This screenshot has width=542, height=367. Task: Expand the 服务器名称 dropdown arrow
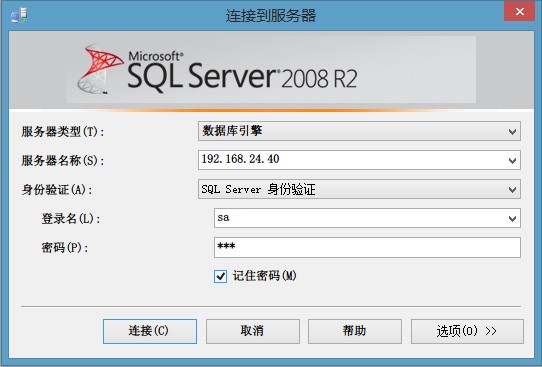[512, 160]
